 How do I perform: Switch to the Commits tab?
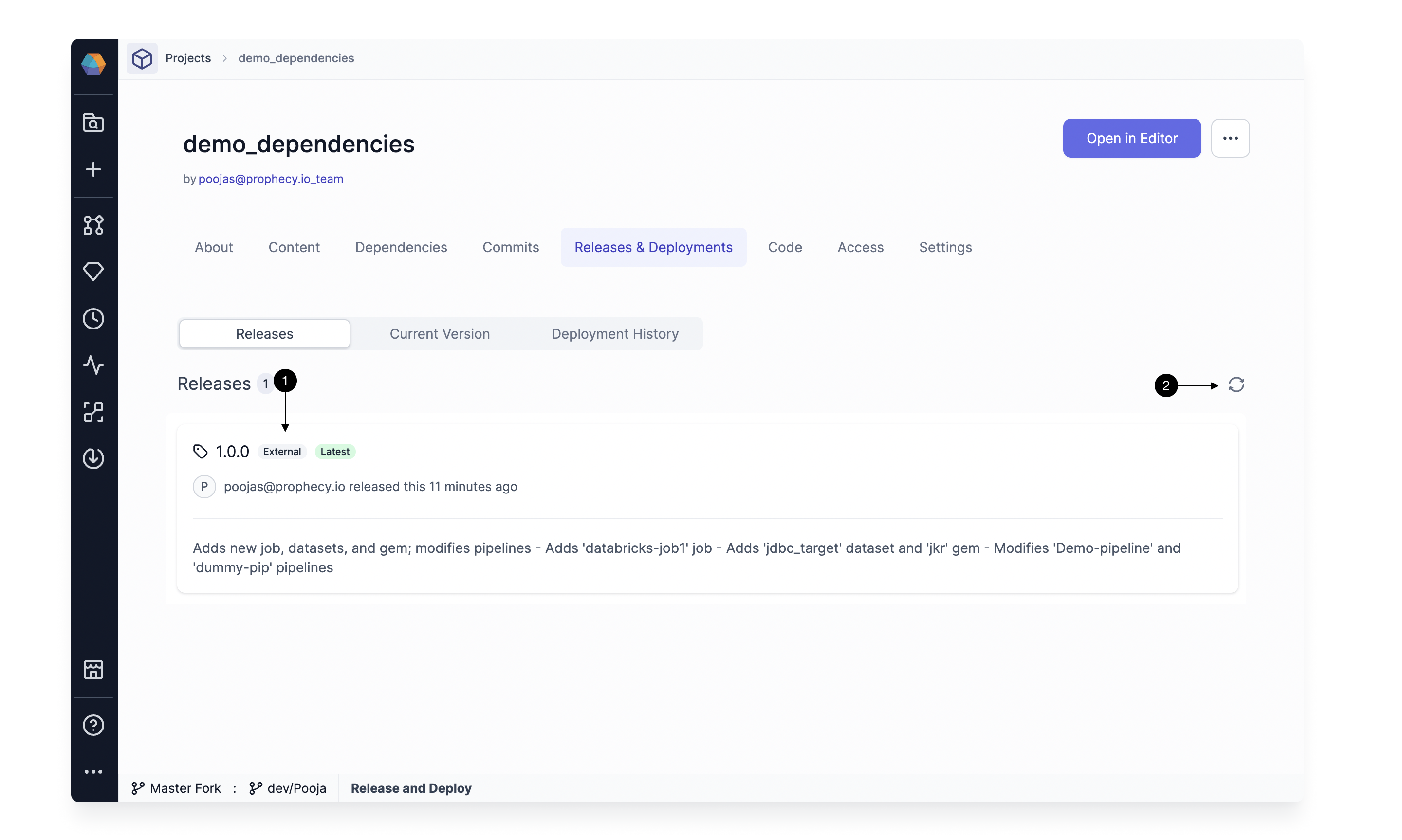(511, 247)
